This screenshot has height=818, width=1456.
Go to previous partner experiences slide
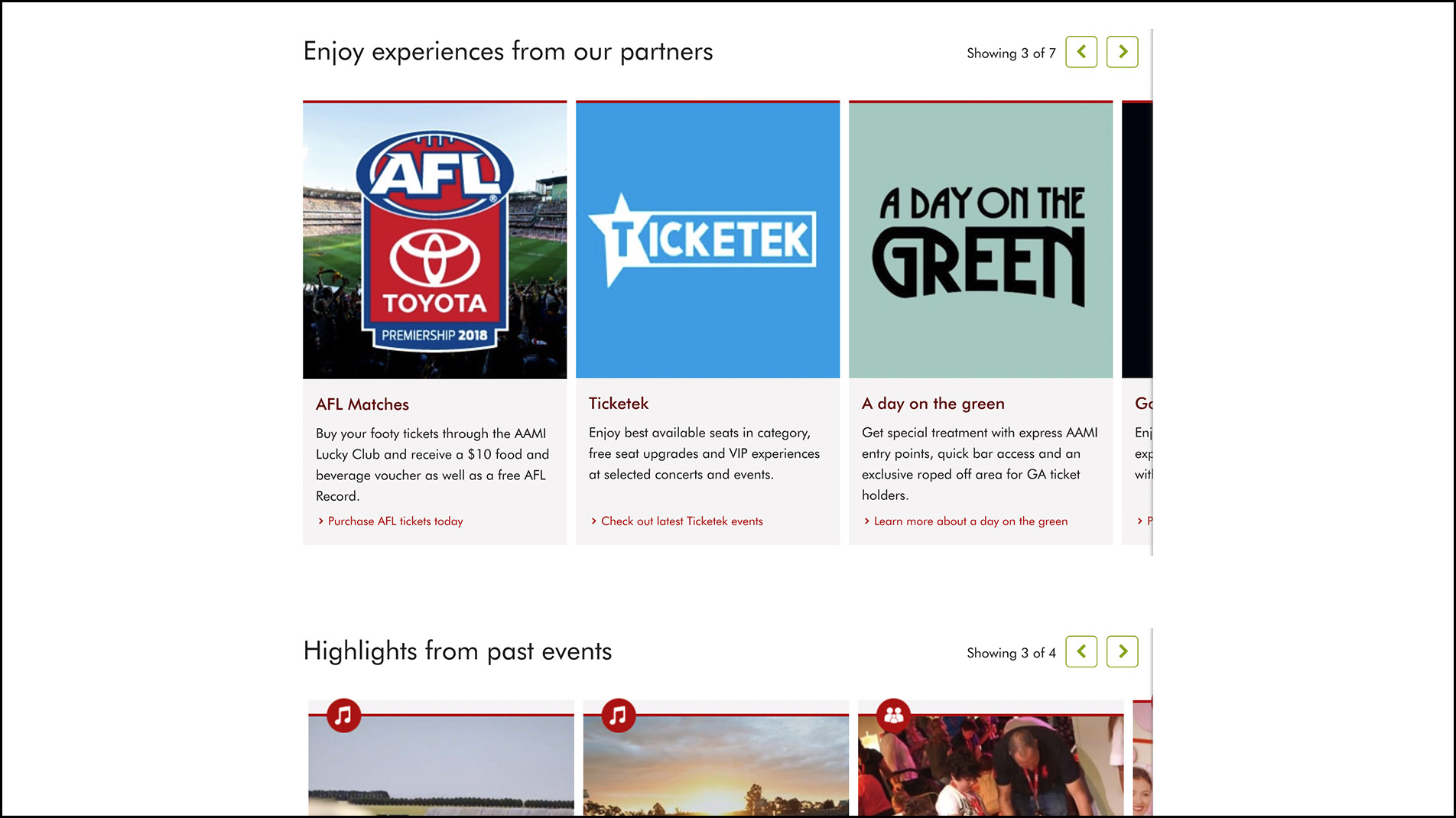point(1081,52)
